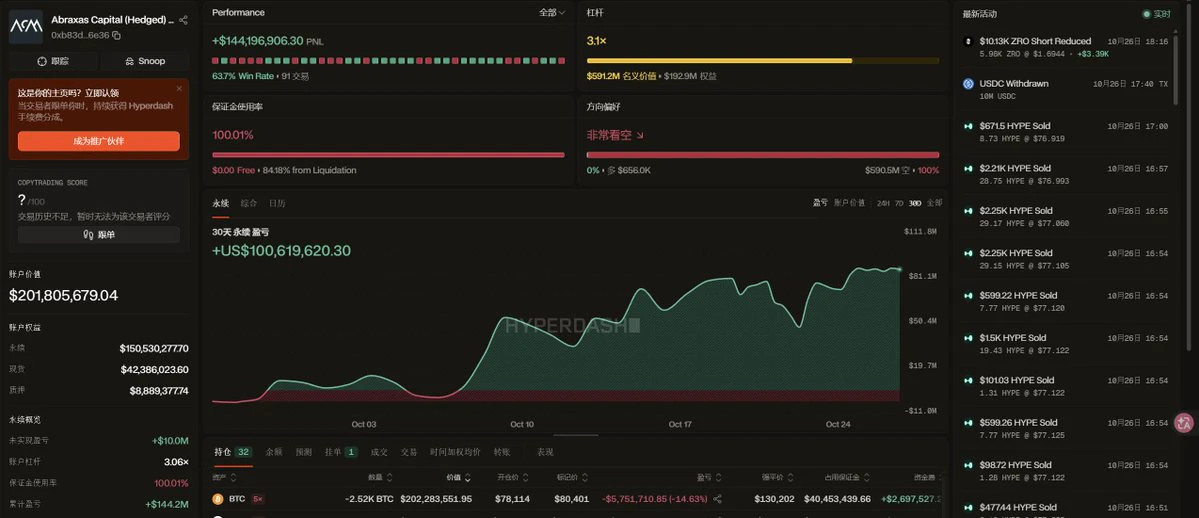Click the pink translate floating icon
The image size is (1199, 518).
(1184, 422)
